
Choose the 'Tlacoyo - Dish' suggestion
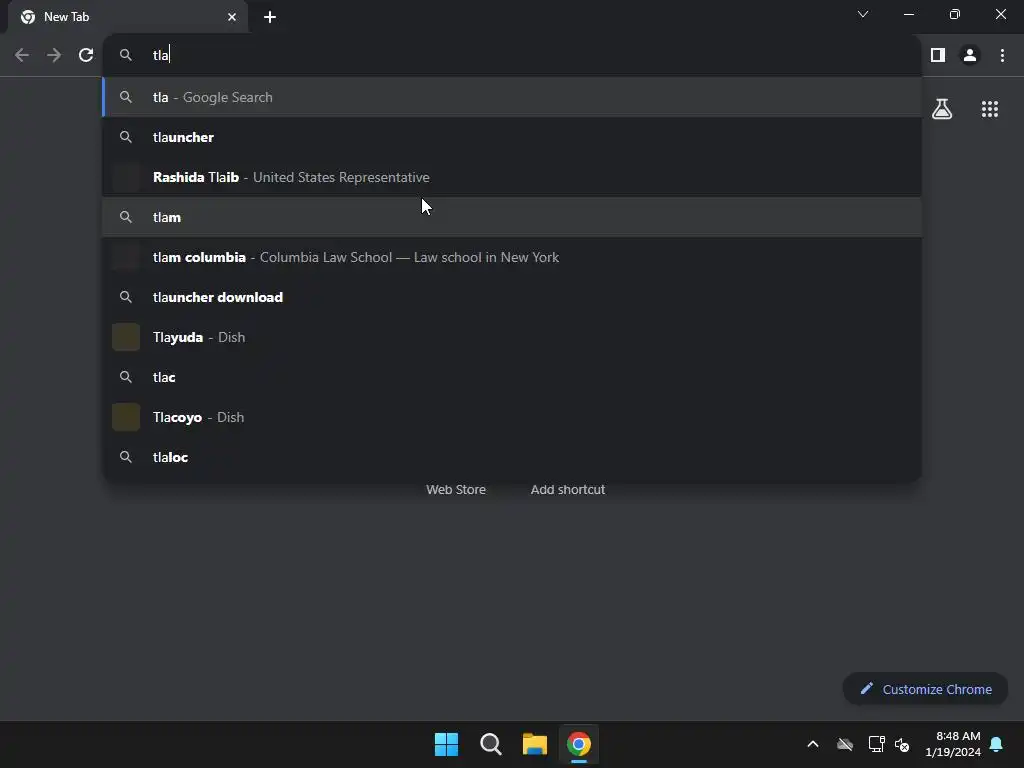click(x=511, y=417)
